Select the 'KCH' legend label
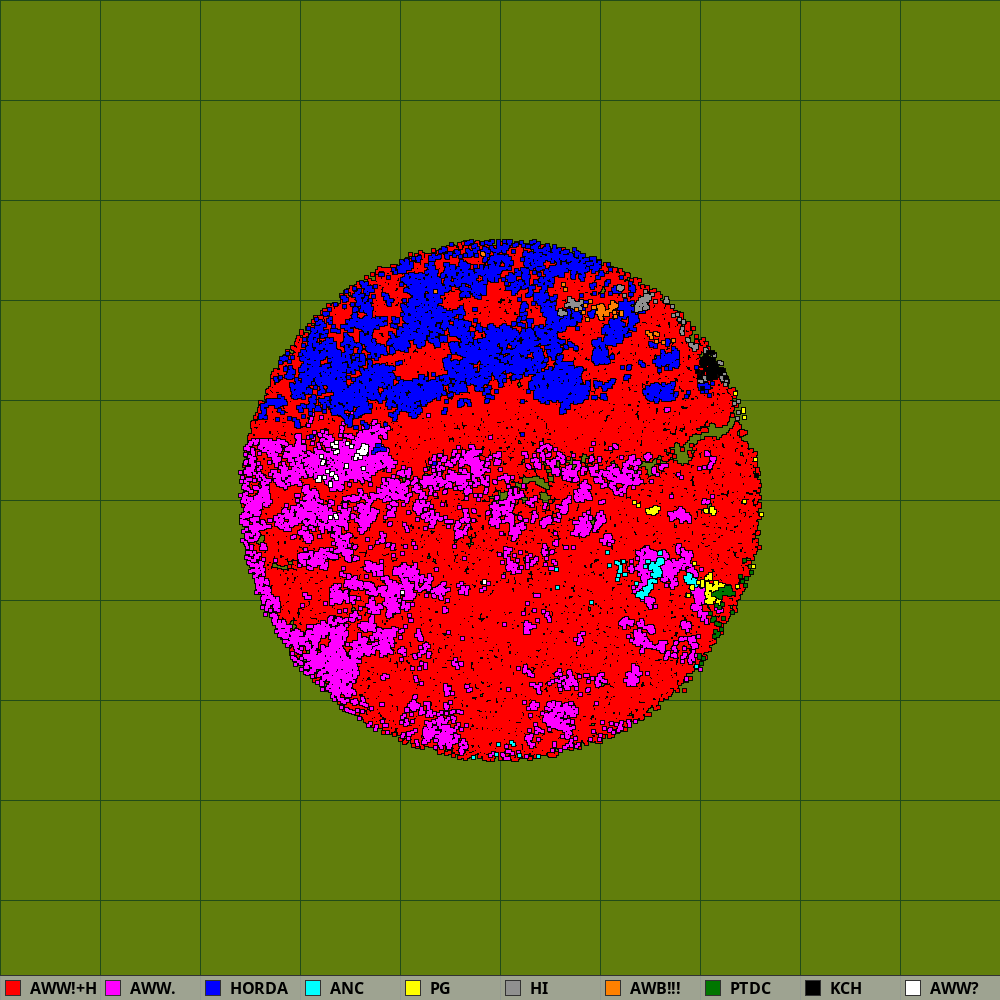The height and width of the screenshot is (1000, 1000). point(846,988)
